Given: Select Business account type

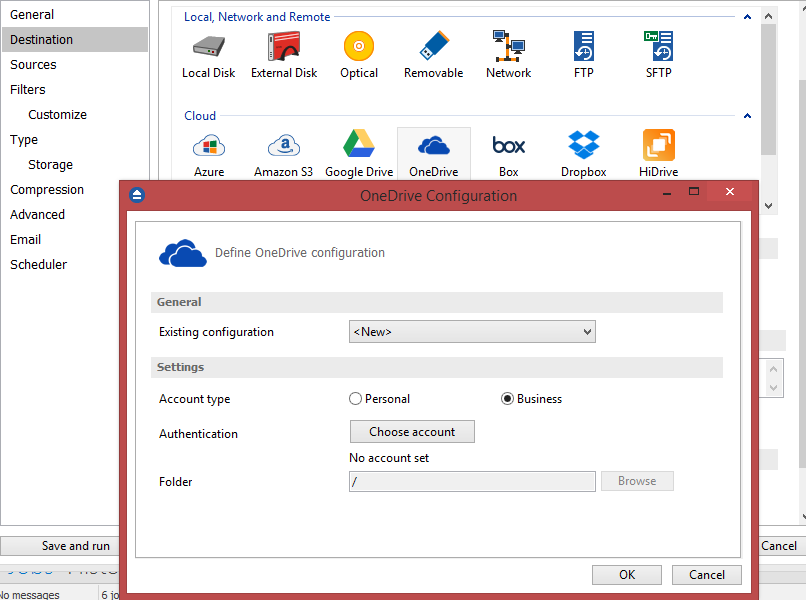Looking at the screenshot, I should click(x=532, y=399).
